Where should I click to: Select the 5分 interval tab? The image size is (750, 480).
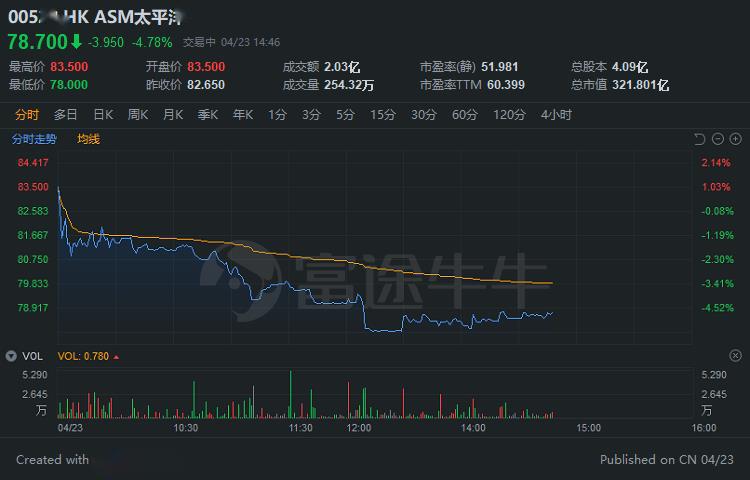click(345, 115)
